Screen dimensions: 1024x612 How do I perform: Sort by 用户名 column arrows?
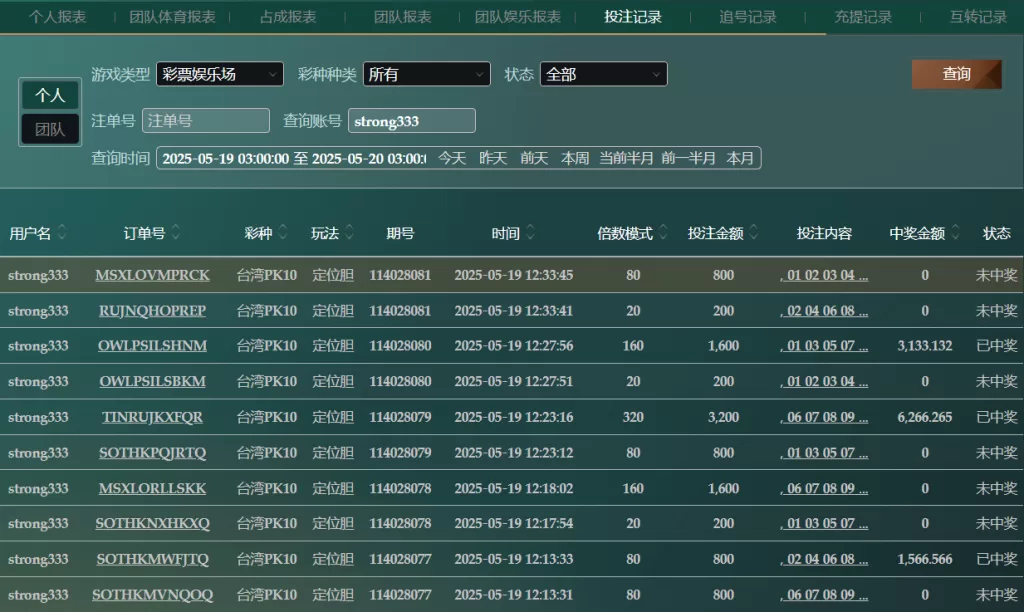pyautogui.click(x=62, y=232)
